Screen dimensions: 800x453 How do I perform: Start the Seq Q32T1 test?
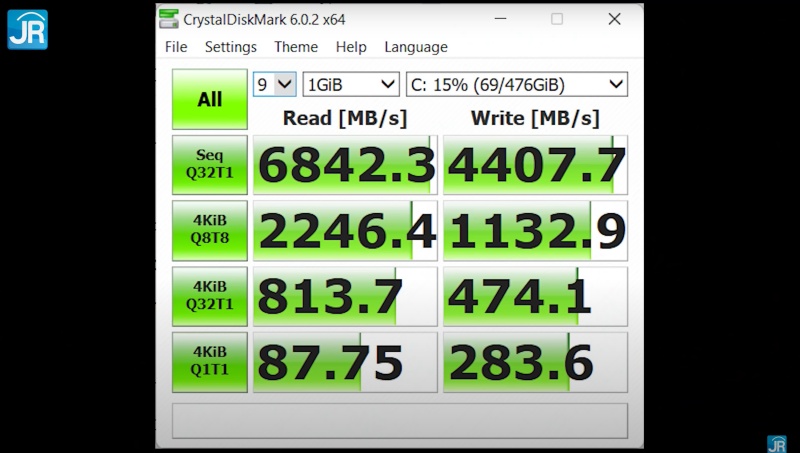(209, 165)
